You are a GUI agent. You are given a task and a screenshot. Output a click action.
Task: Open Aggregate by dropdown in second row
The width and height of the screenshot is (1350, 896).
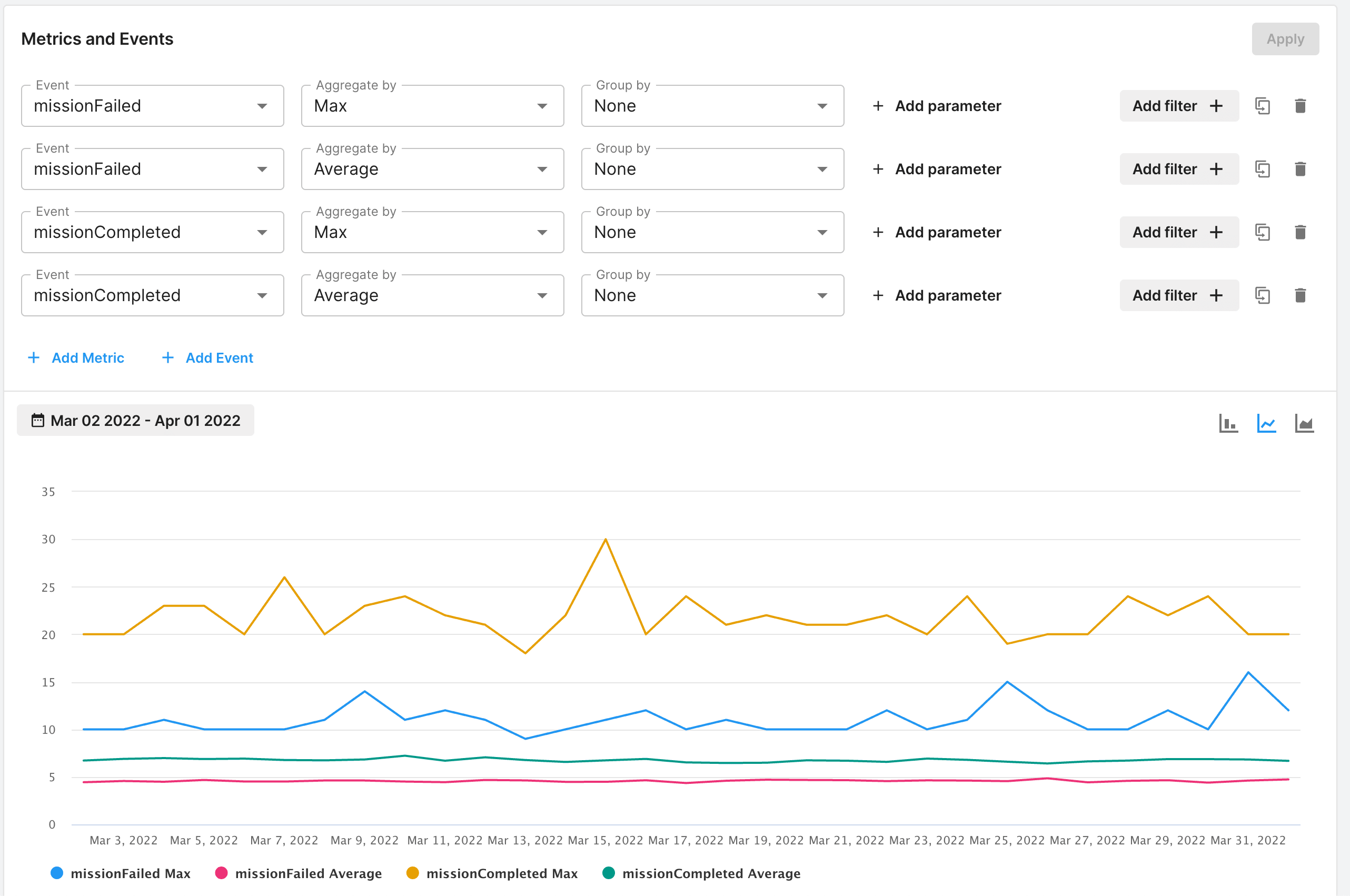432,169
